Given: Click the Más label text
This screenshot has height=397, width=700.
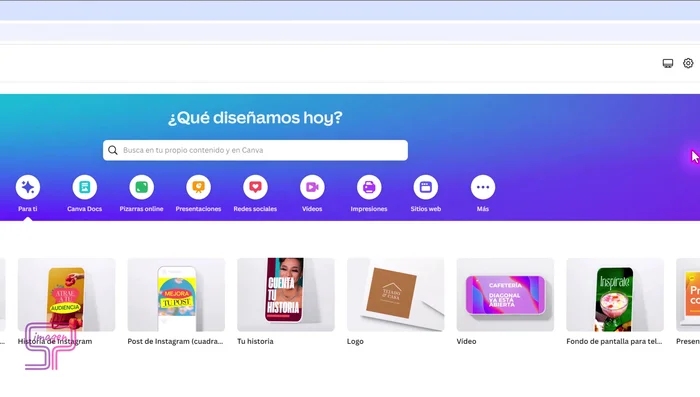Looking at the screenshot, I should pos(483,209).
